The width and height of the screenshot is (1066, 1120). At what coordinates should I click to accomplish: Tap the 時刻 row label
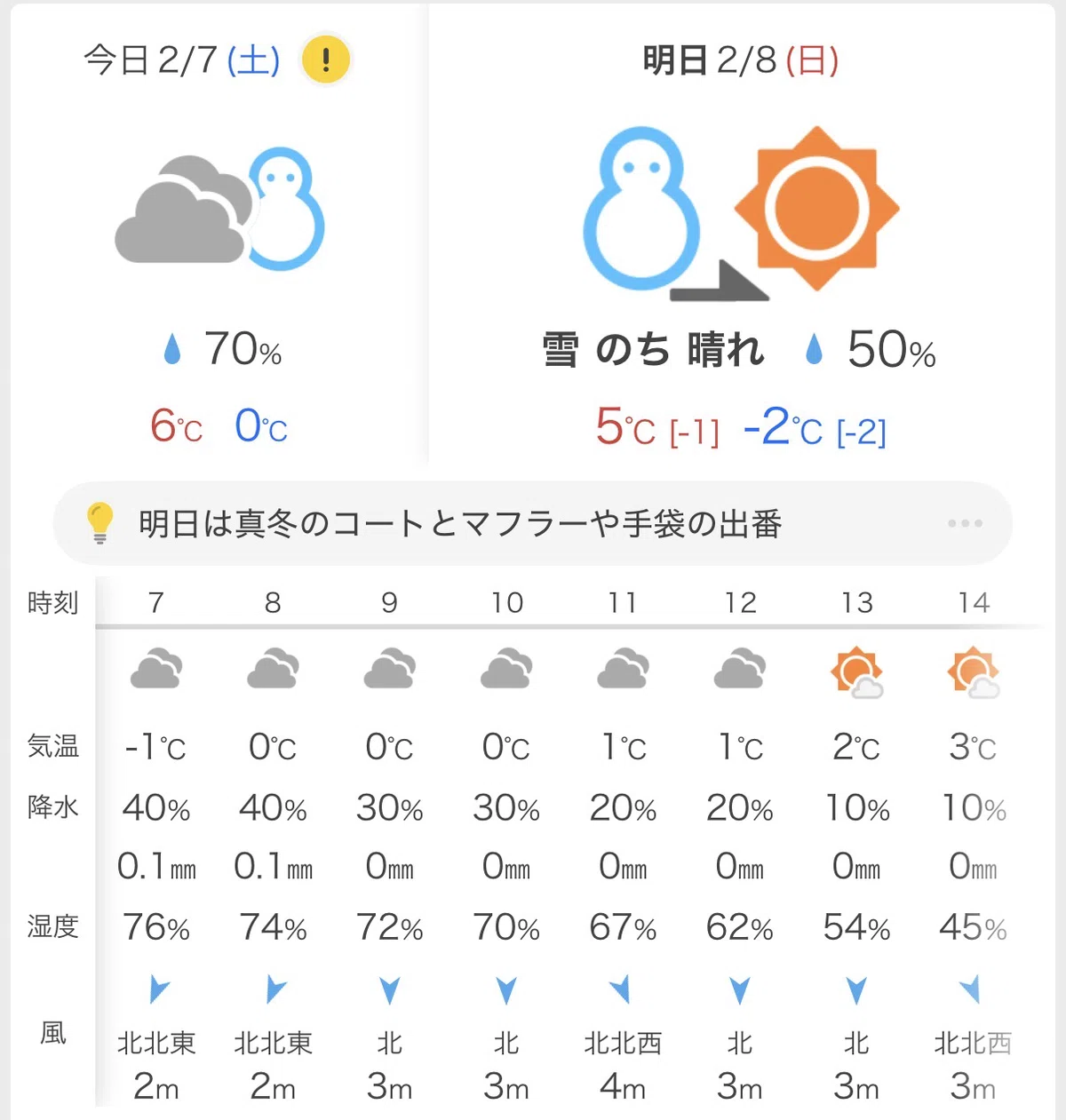(x=52, y=602)
